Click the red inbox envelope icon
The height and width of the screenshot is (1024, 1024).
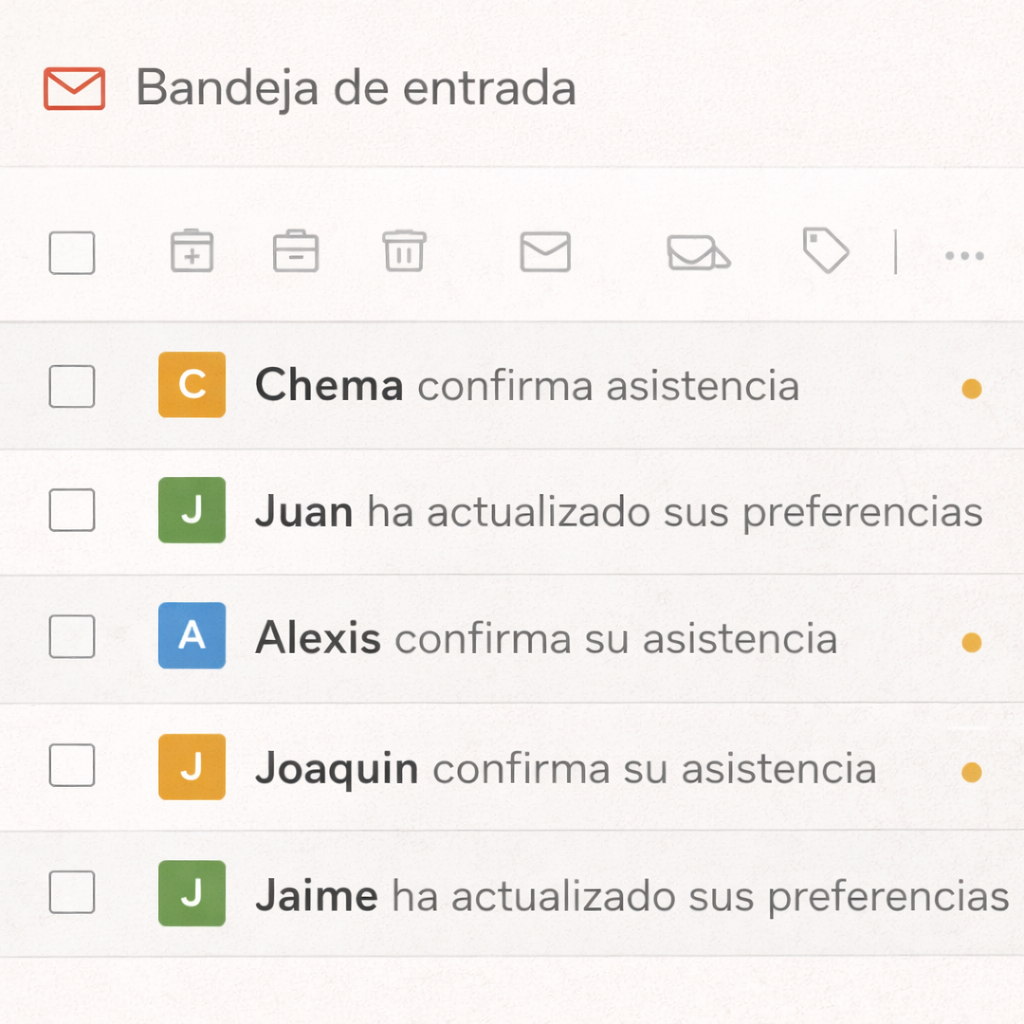point(73,88)
